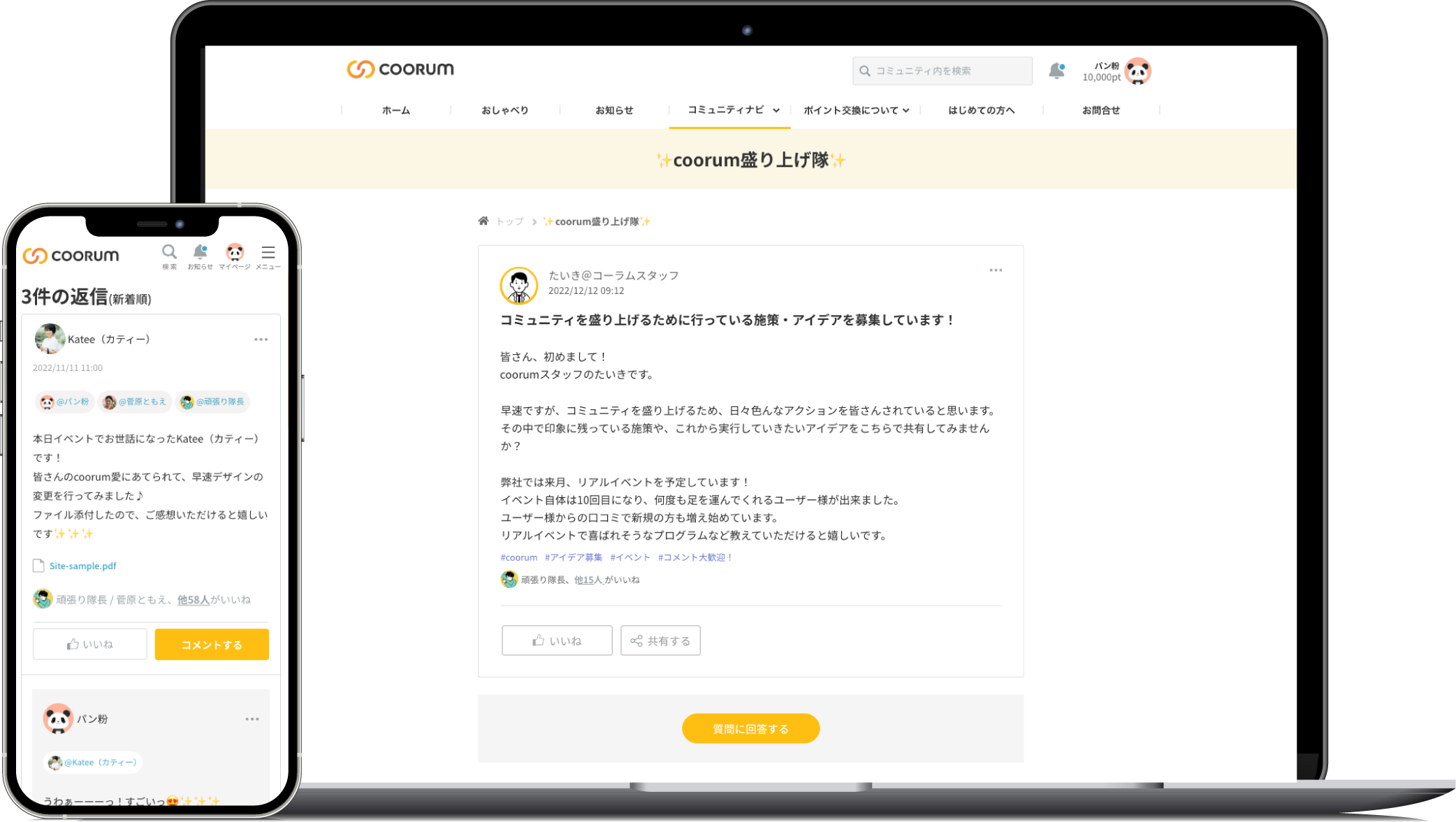This screenshot has height=822, width=1456.
Task: Open the Site-sample.pdf attachment link
Action: pos(82,566)
